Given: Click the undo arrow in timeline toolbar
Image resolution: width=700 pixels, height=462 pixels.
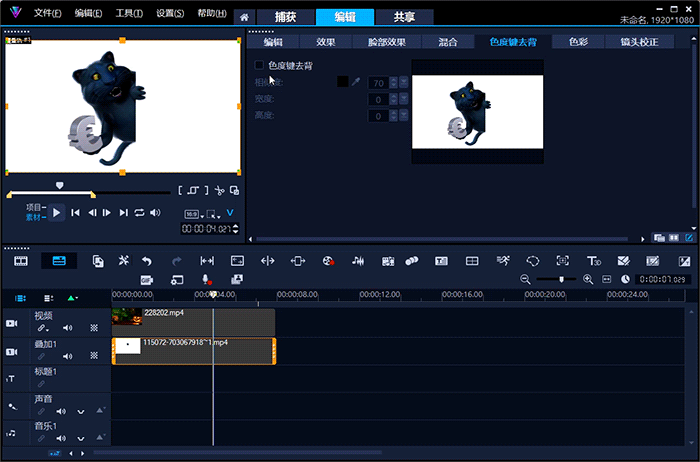Looking at the screenshot, I should tap(147, 261).
